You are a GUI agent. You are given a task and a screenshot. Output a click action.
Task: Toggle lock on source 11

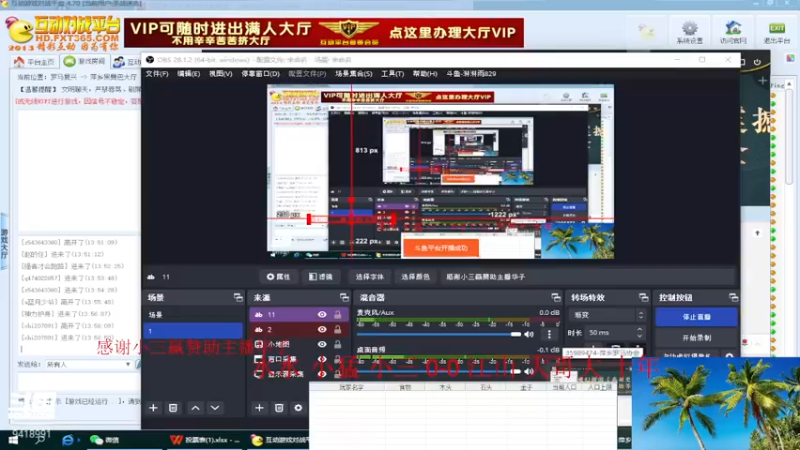(337, 315)
